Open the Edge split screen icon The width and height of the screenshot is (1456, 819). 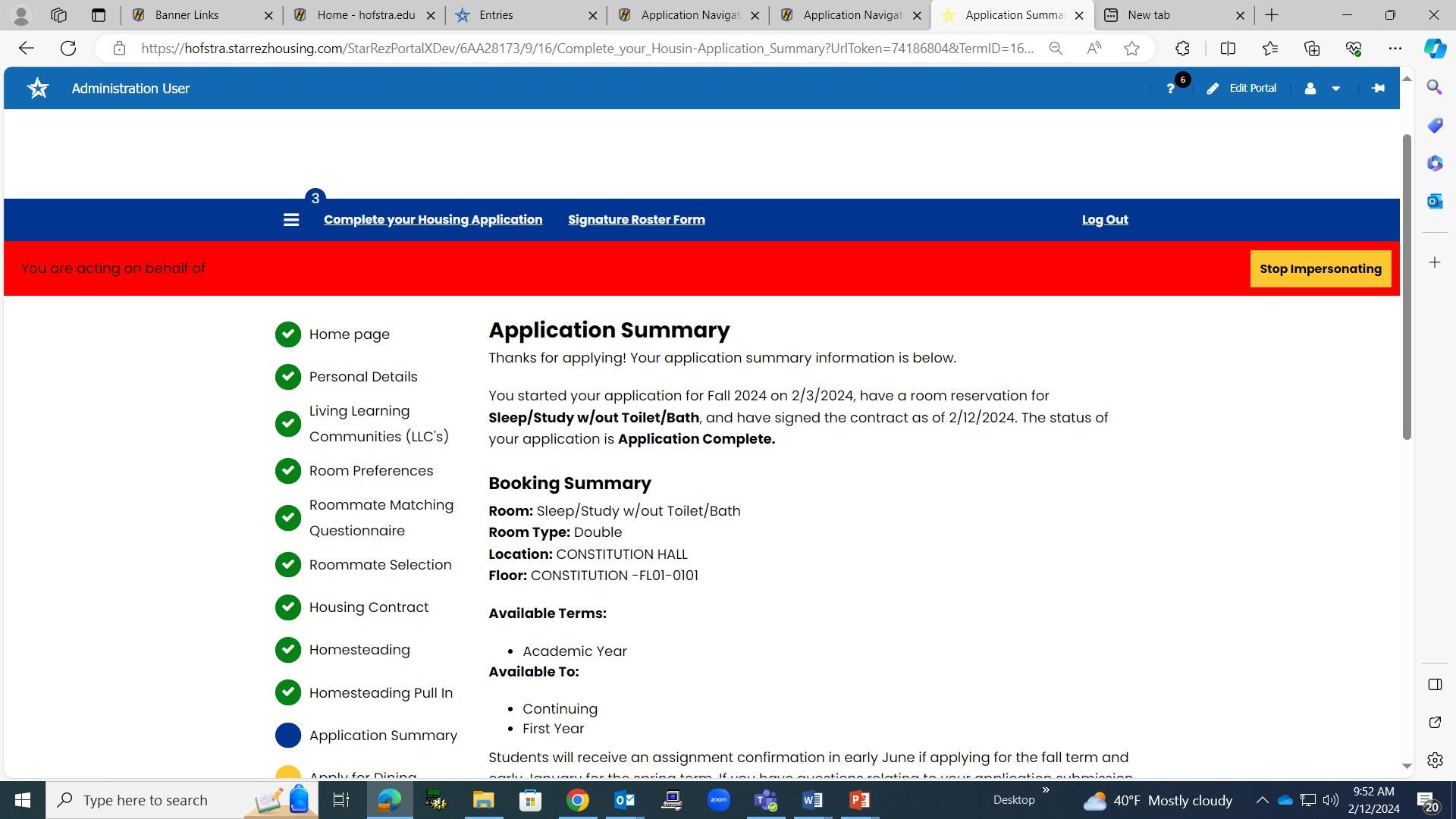1228,49
